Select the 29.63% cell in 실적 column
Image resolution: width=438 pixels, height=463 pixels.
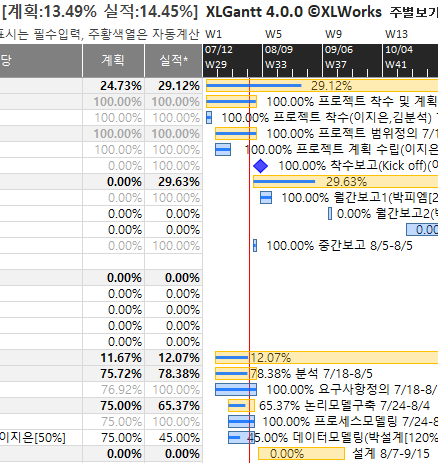[x=173, y=182]
